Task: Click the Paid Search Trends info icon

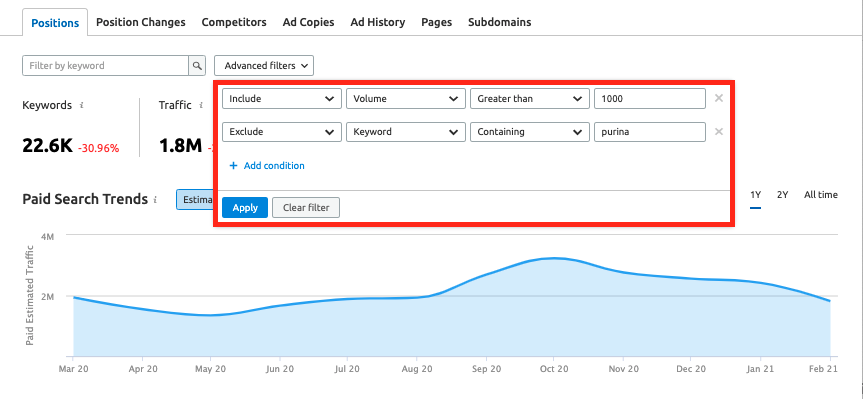Action: [x=156, y=199]
